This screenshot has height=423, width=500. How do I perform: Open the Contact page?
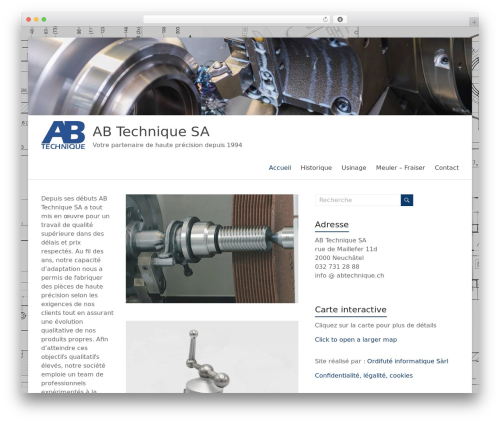(447, 168)
